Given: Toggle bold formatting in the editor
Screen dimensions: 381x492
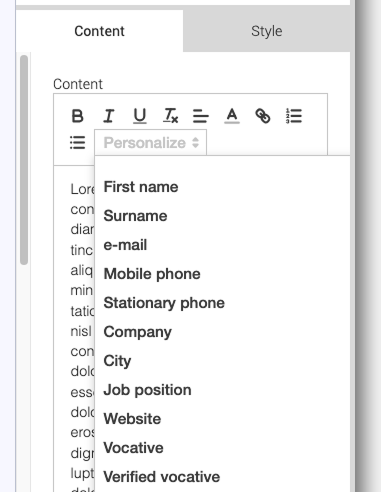Looking at the screenshot, I should point(77,116).
